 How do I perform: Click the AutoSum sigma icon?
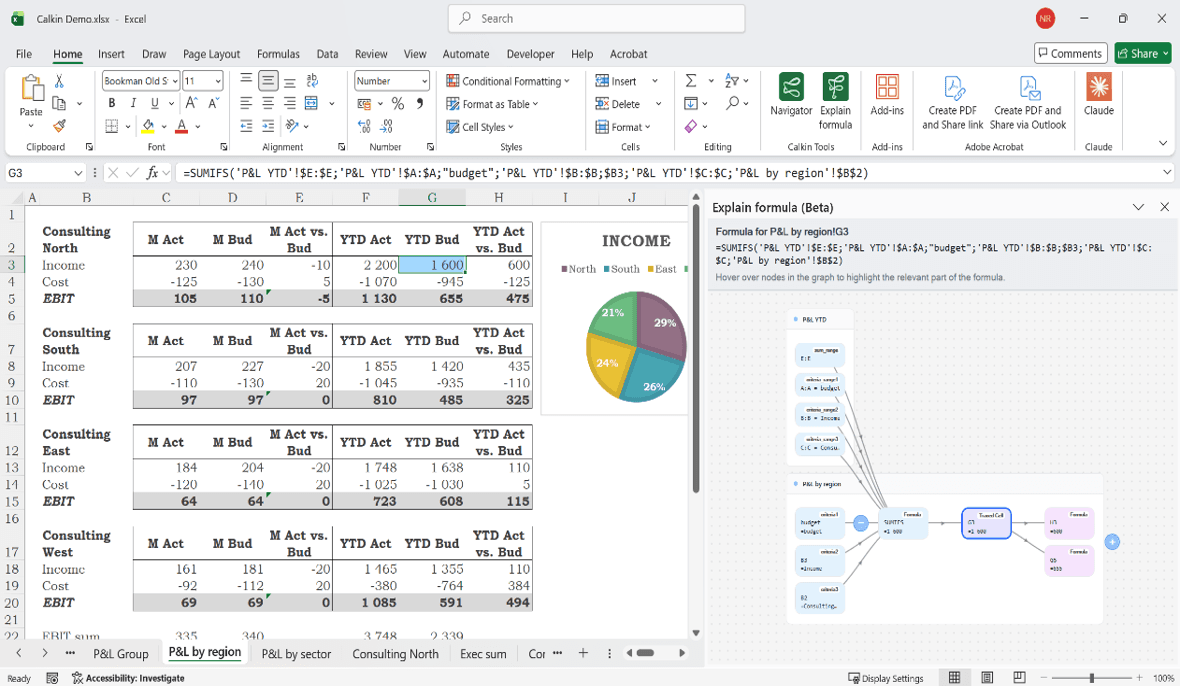pyautogui.click(x=691, y=81)
